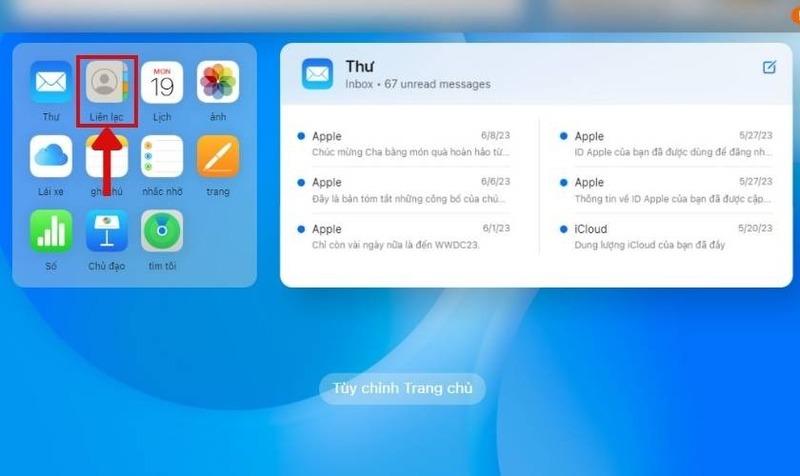Open the Trang pages app icon

coord(218,156)
